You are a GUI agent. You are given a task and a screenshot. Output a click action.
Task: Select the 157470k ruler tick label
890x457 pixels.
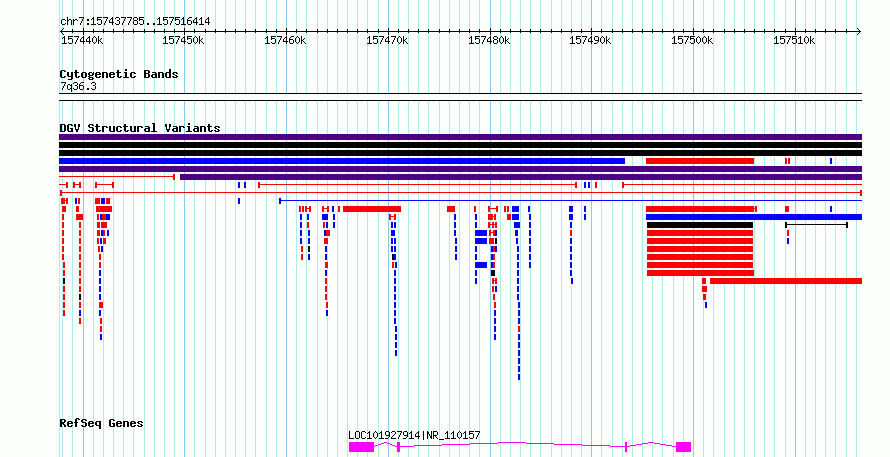click(387, 40)
